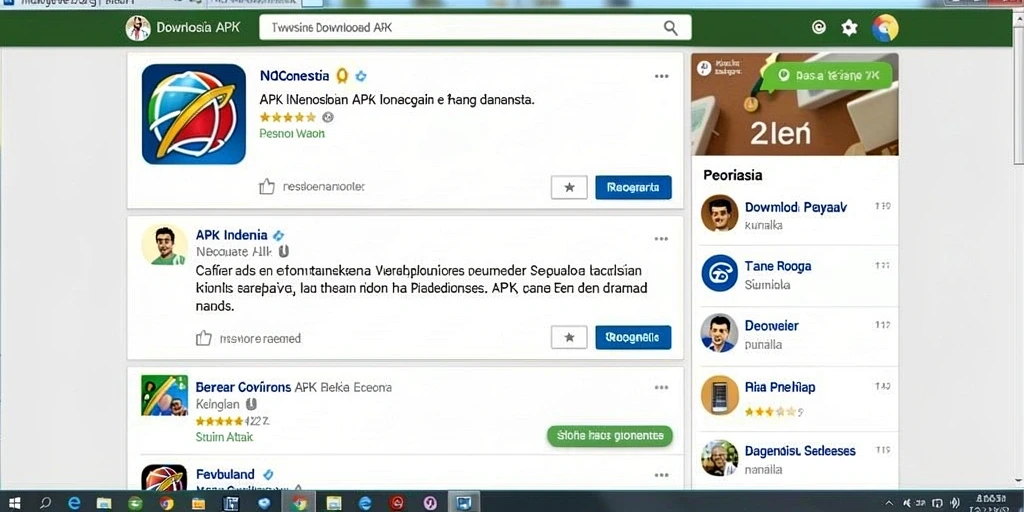Image resolution: width=1024 pixels, height=512 pixels.
Task: Click the blue Reogrerta button
Action: coord(633,187)
